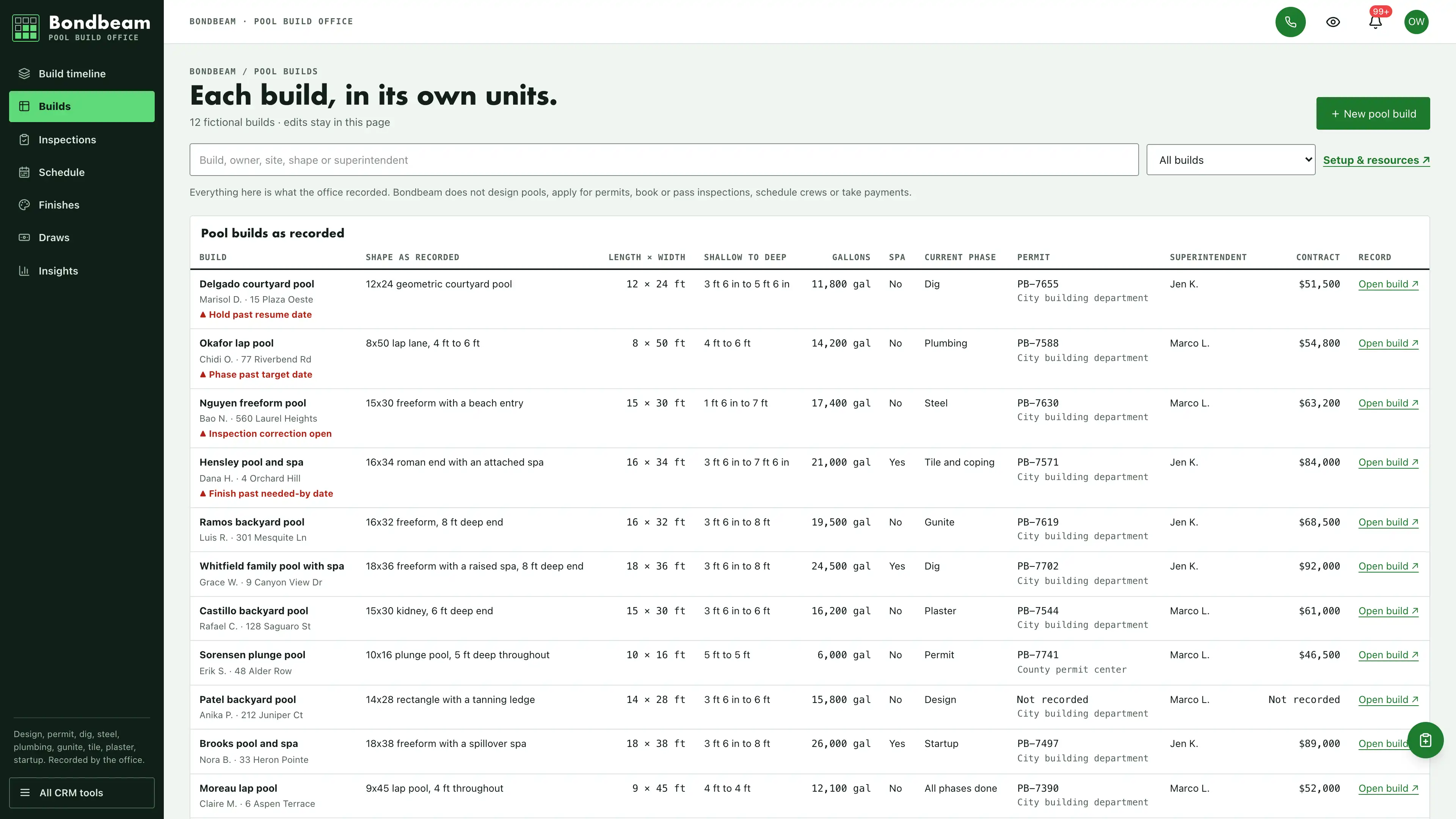Click 'County permit center' text

tap(1072, 670)
